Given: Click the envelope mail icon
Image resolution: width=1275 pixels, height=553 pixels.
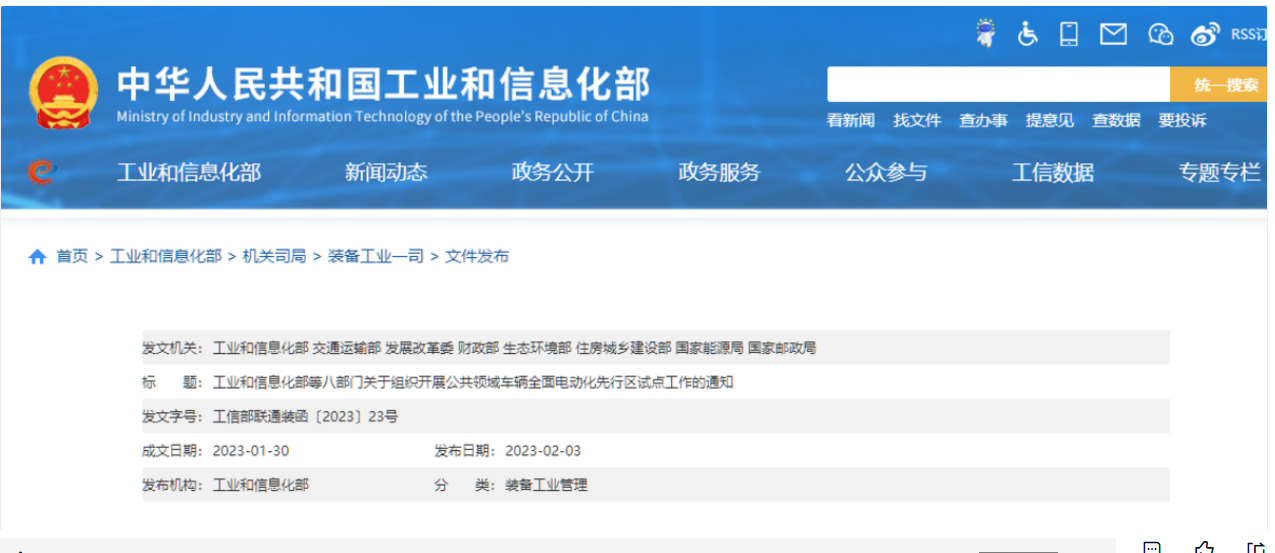Looking at the screenshot, I should click(1113, 34).
